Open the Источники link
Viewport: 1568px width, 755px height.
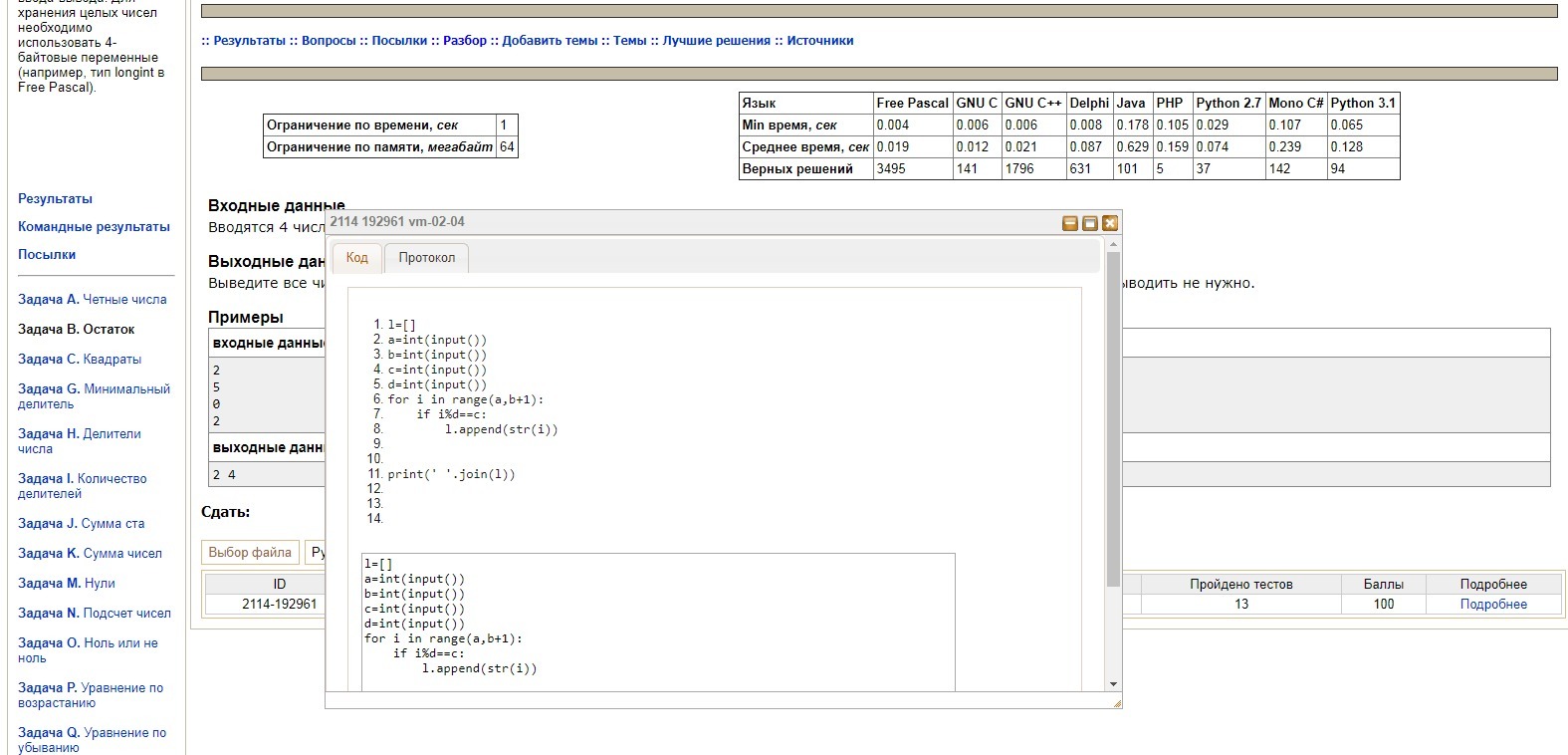(819, 41)
